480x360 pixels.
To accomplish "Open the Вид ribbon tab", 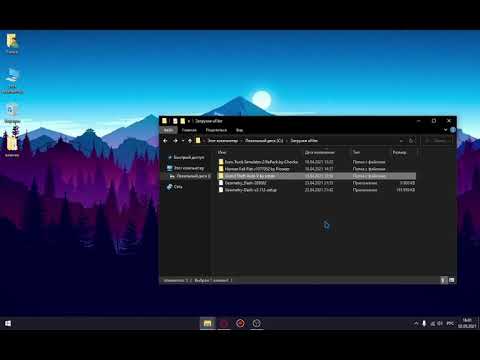I will pyautogui.click(x=239, y=130).
